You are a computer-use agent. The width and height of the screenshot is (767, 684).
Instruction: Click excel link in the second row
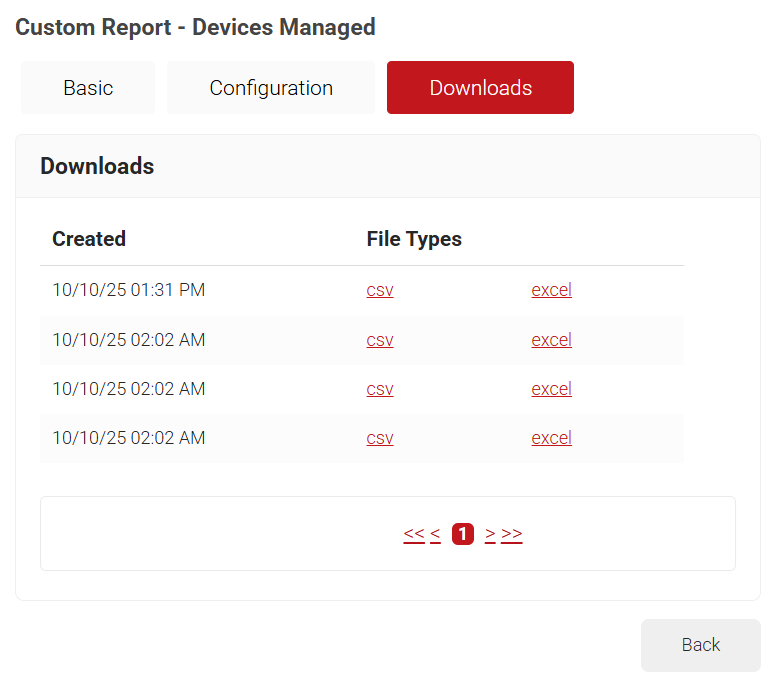pos(551,340)
